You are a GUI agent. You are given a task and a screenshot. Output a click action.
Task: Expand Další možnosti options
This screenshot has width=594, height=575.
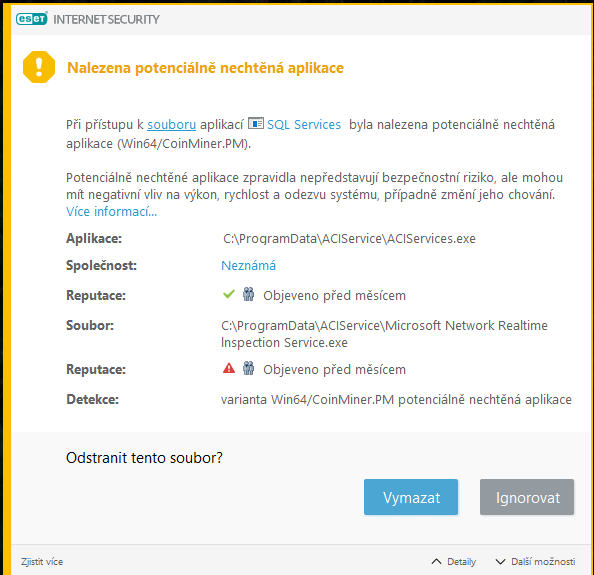536,561
